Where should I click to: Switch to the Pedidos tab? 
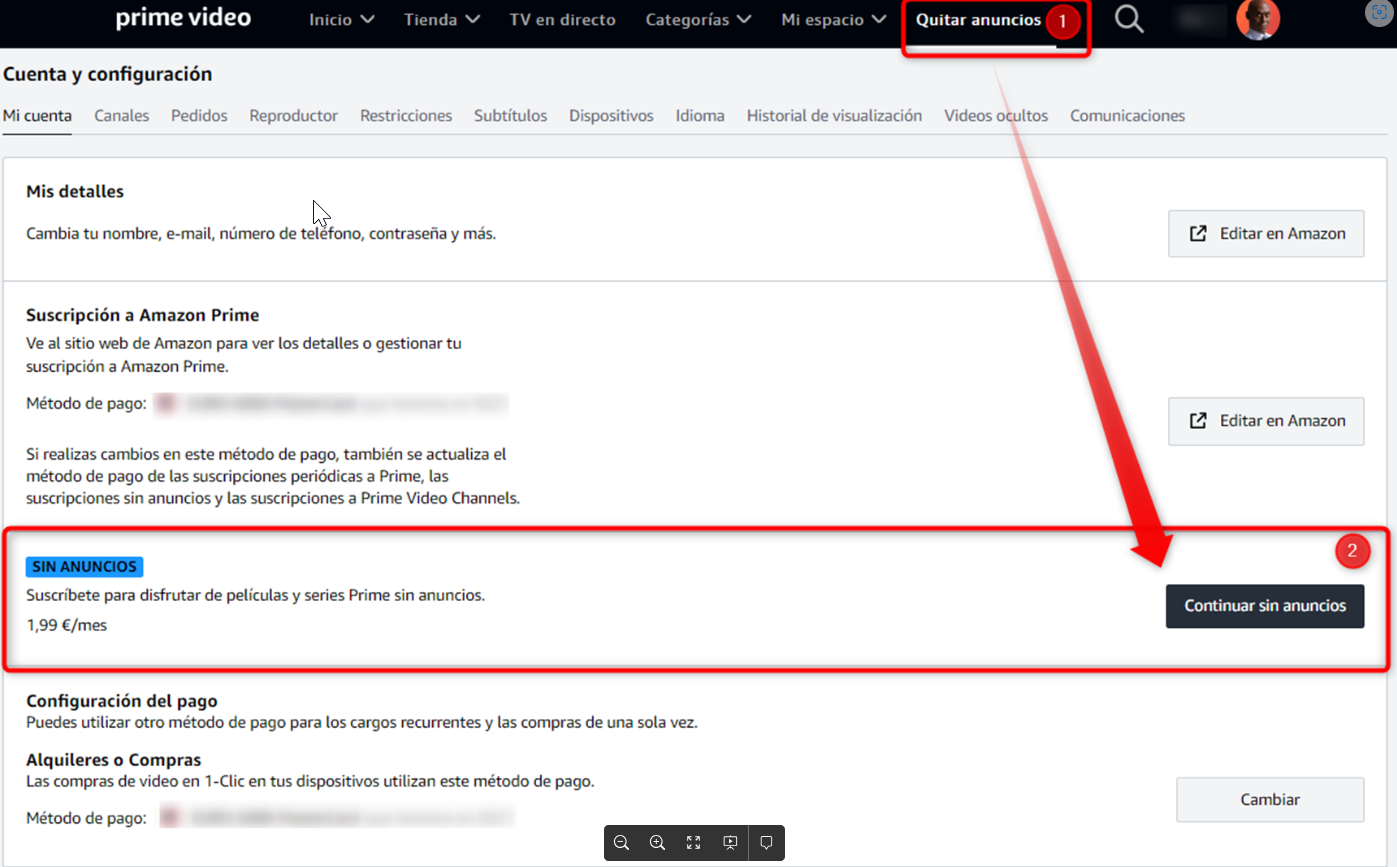click(199, 116)
